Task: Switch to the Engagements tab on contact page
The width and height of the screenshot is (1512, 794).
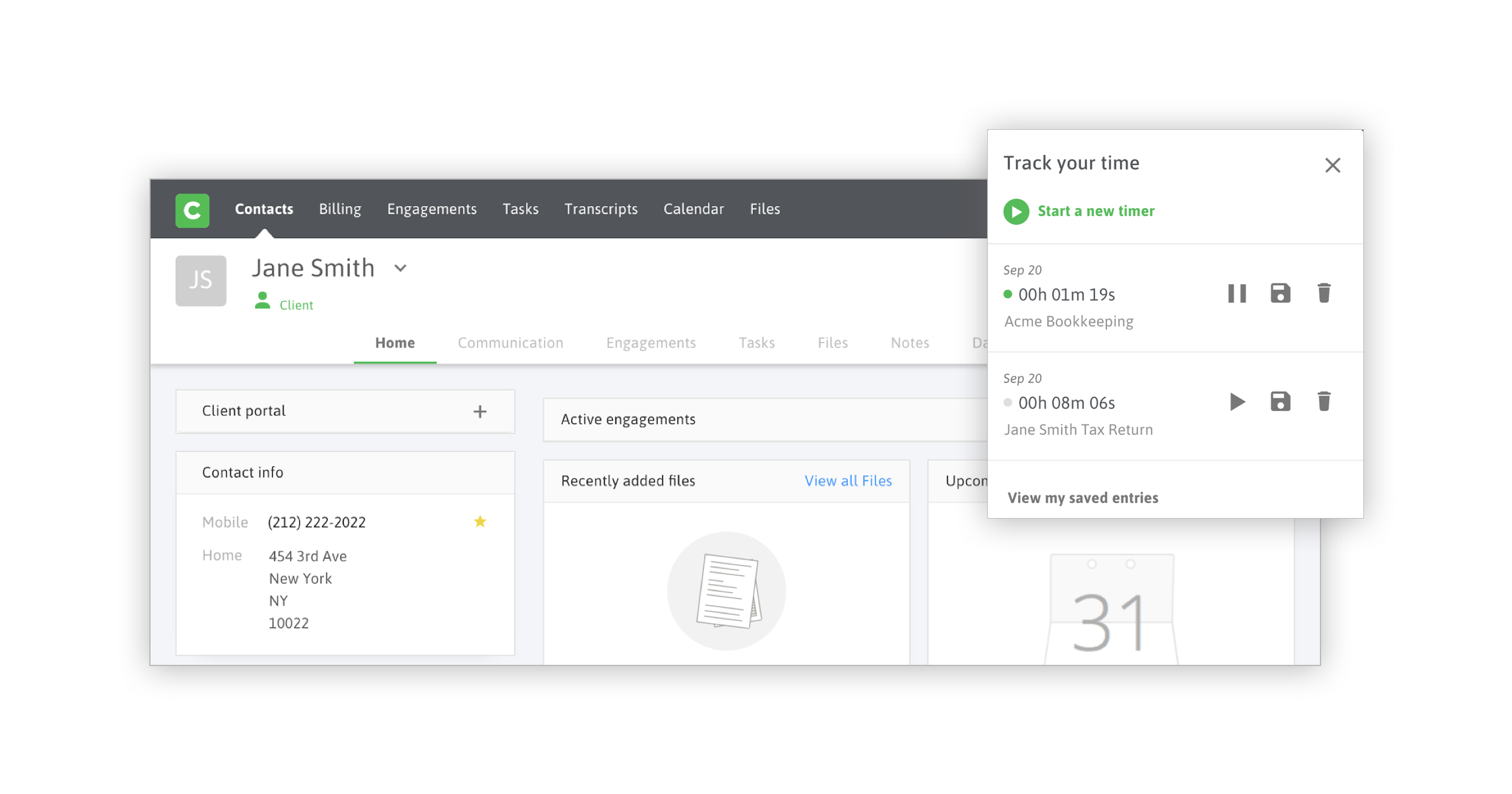Action: coord(650,341)
